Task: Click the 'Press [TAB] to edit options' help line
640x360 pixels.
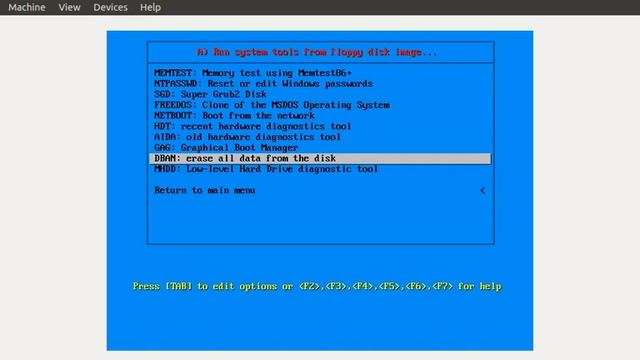Action: [x=317, y=286]
